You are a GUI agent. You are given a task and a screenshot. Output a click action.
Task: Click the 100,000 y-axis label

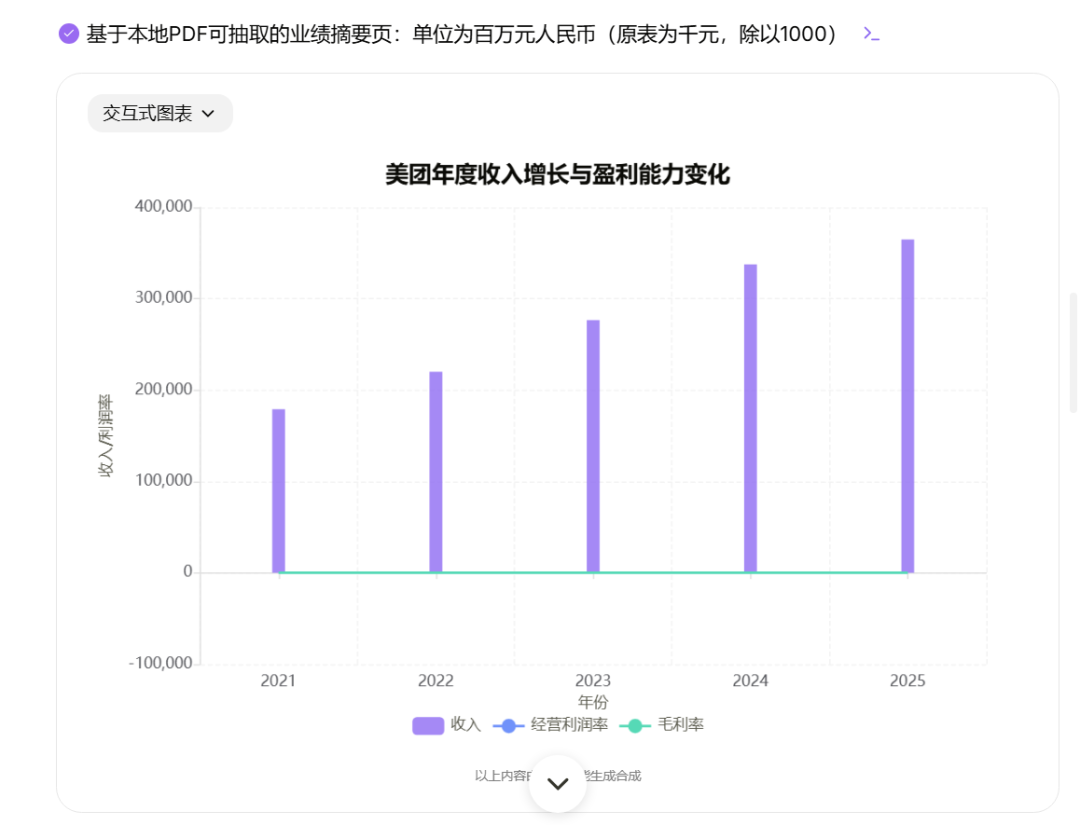coord(163,480)
